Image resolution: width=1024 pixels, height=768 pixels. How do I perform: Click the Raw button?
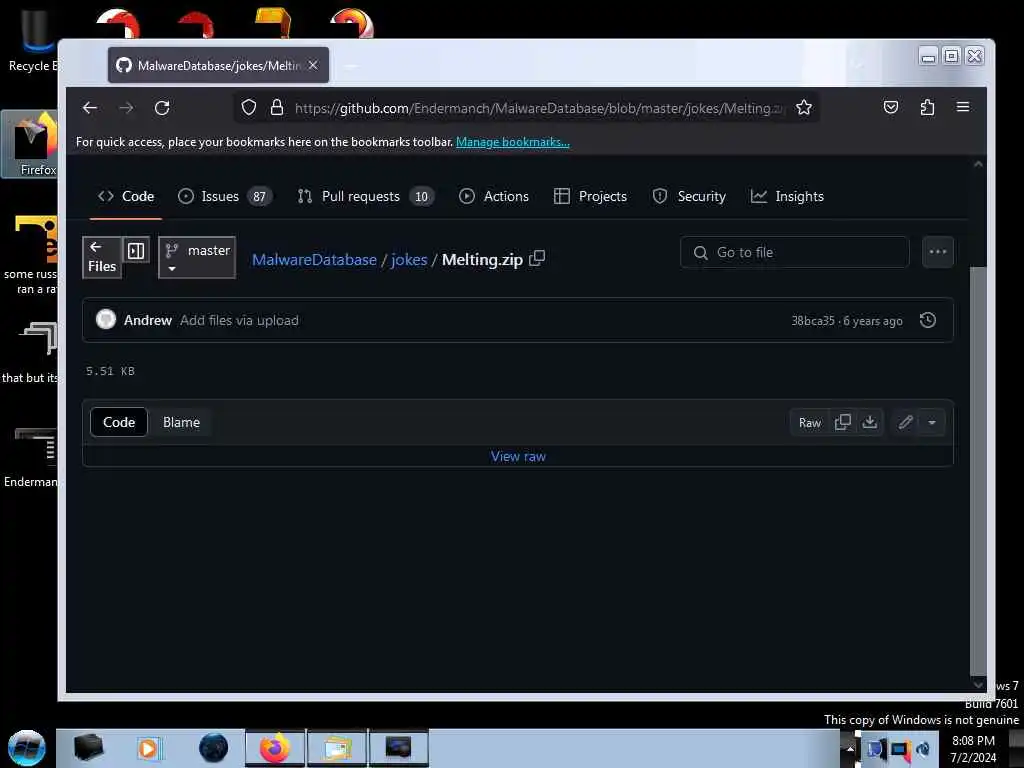[x=810, y=423]
